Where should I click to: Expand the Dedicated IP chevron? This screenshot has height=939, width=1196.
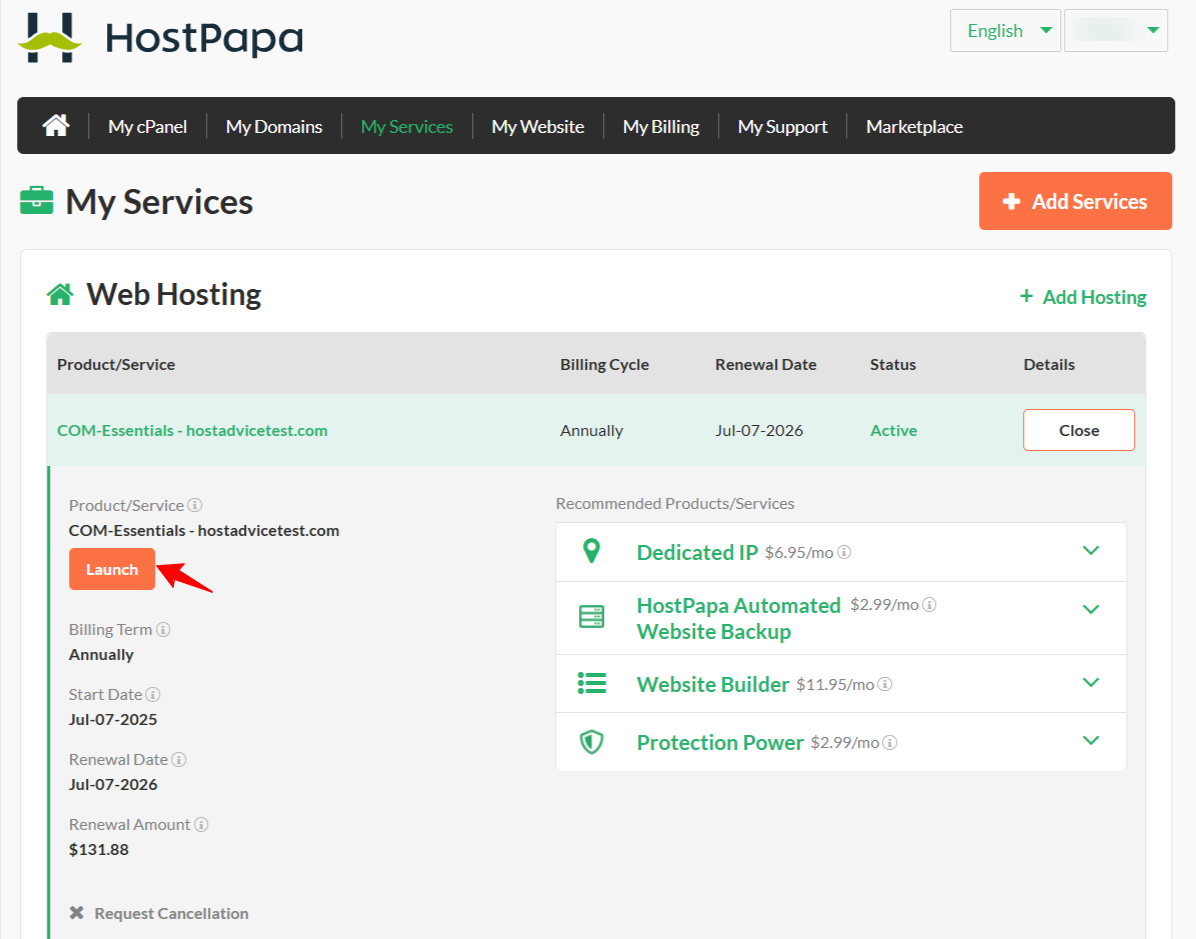[1091, 551]
